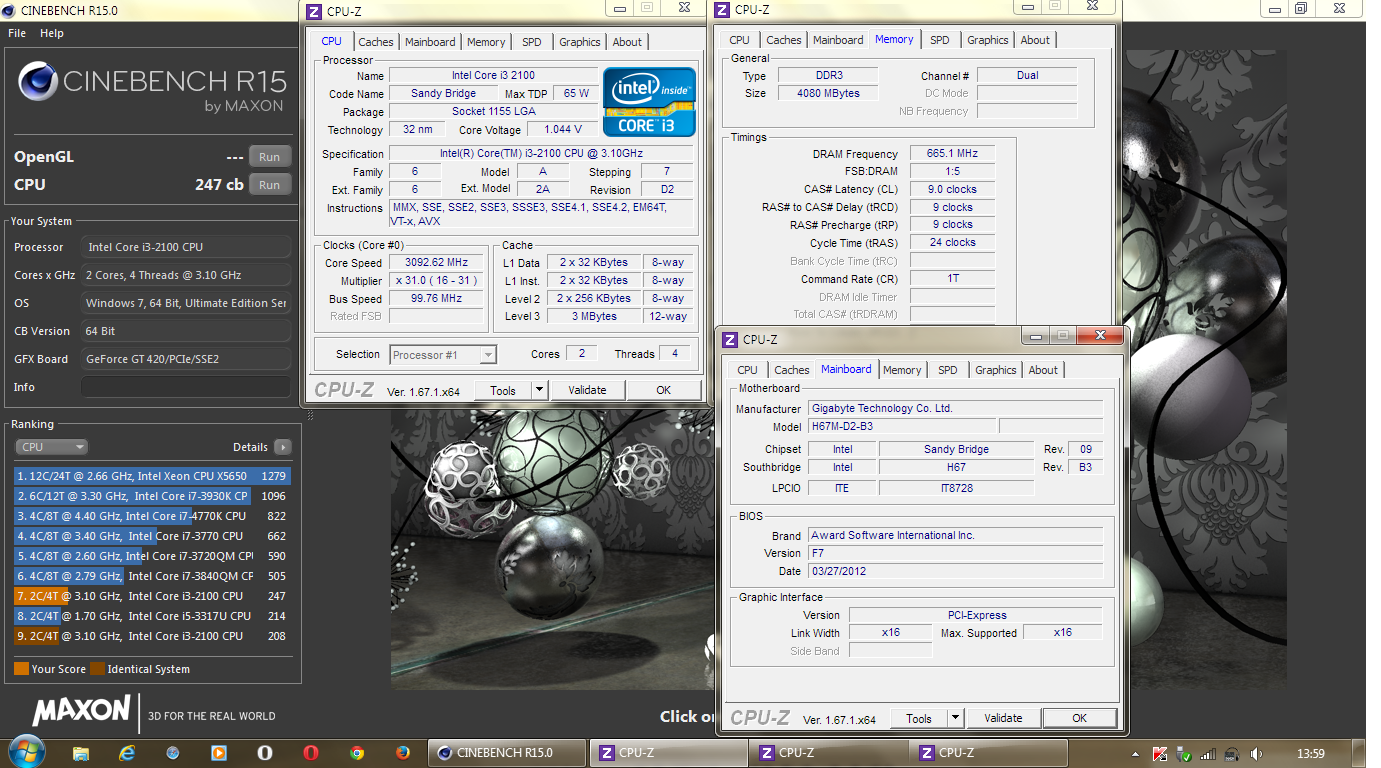Open the media player taskbar icon
This screenshot has height=768, width=1381.
pos(219,752)
